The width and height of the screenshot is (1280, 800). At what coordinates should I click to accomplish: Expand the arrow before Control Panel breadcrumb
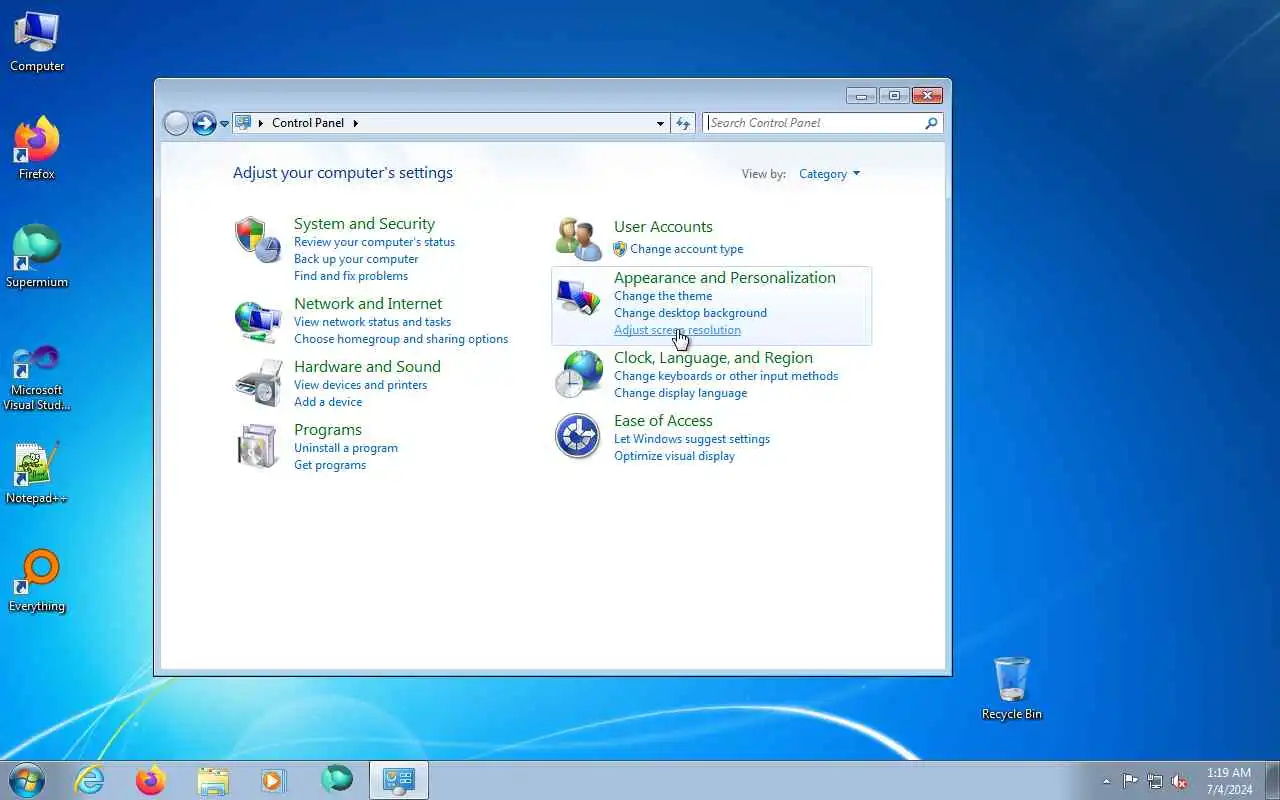(x=261, y=123)
